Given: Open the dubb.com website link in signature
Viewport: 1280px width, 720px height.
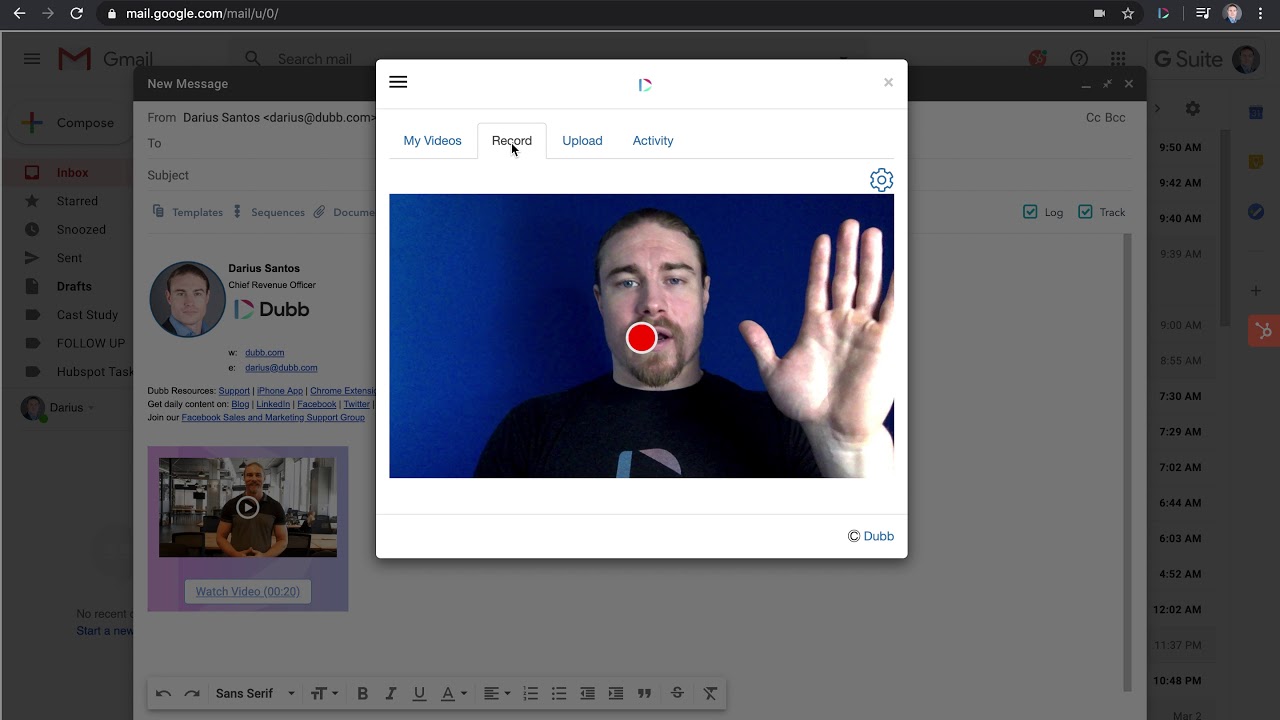Looking at the screenshot, I should click(x=265, y=353).
